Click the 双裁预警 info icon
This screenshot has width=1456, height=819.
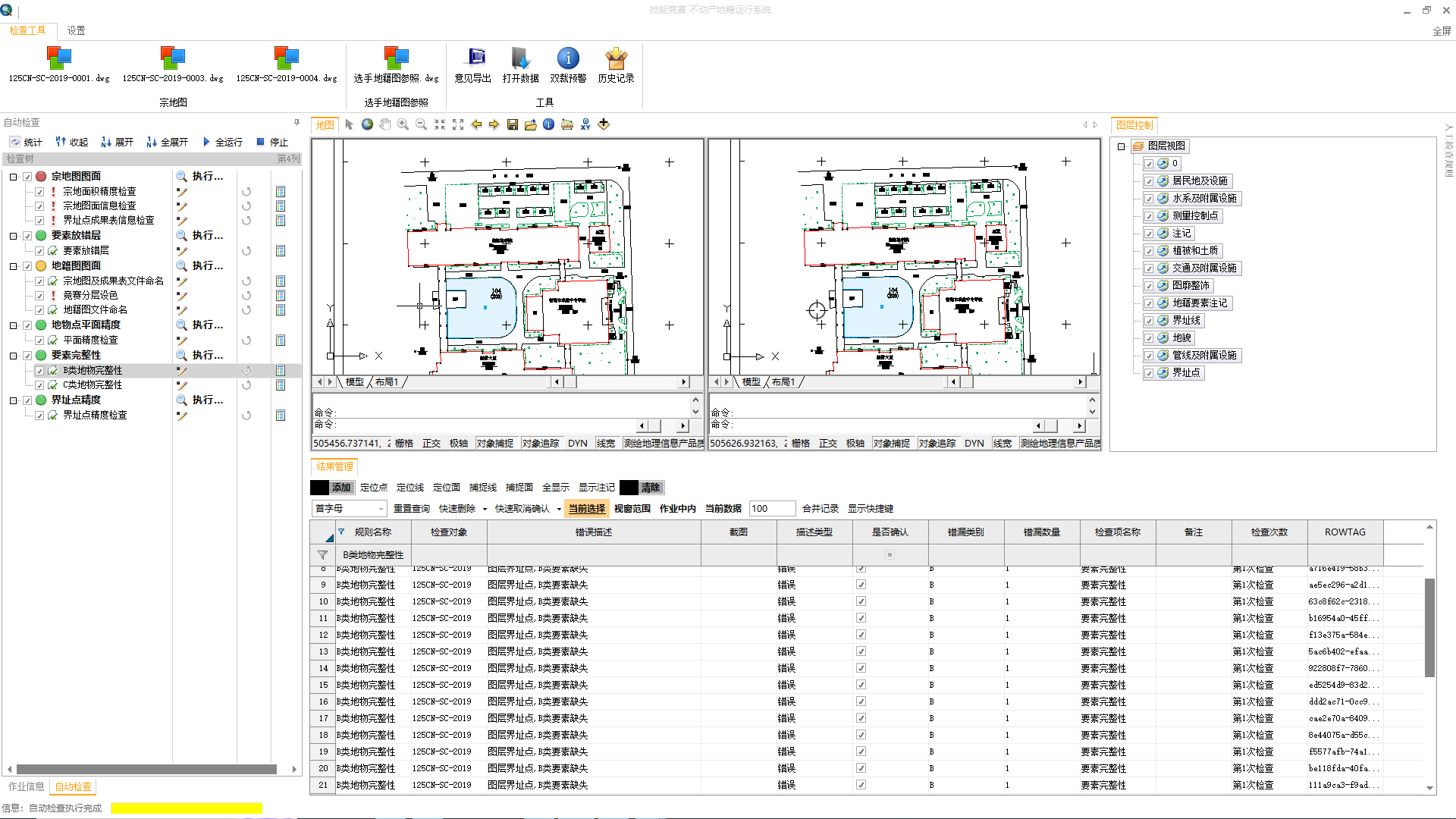(x=568, y=64)
